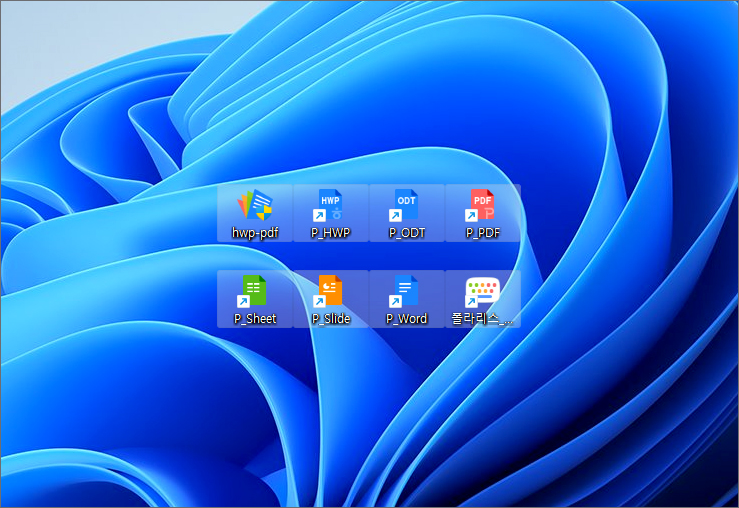Click the "P_Sheet" label text
This screenshot has width=739, height=508.
tap(255, 319)
